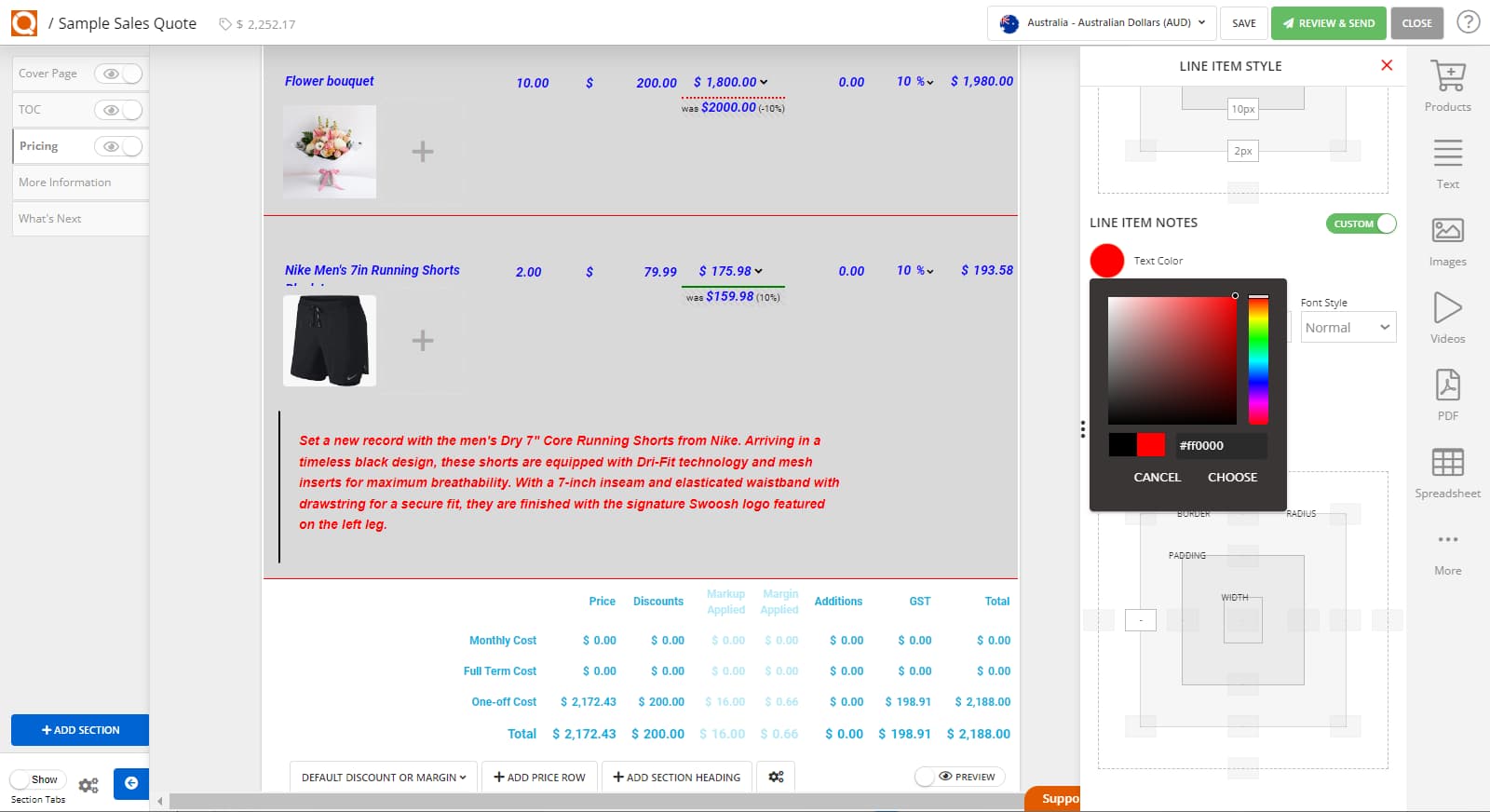Click Add Price Row button
Image resolution: width=1490 pixels, height=812 pixels.
(539, 777)
